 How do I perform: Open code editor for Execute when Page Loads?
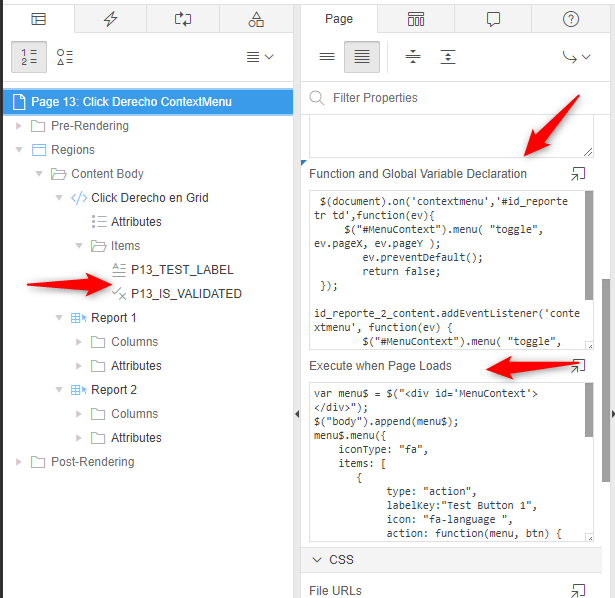tap(577, 366)
